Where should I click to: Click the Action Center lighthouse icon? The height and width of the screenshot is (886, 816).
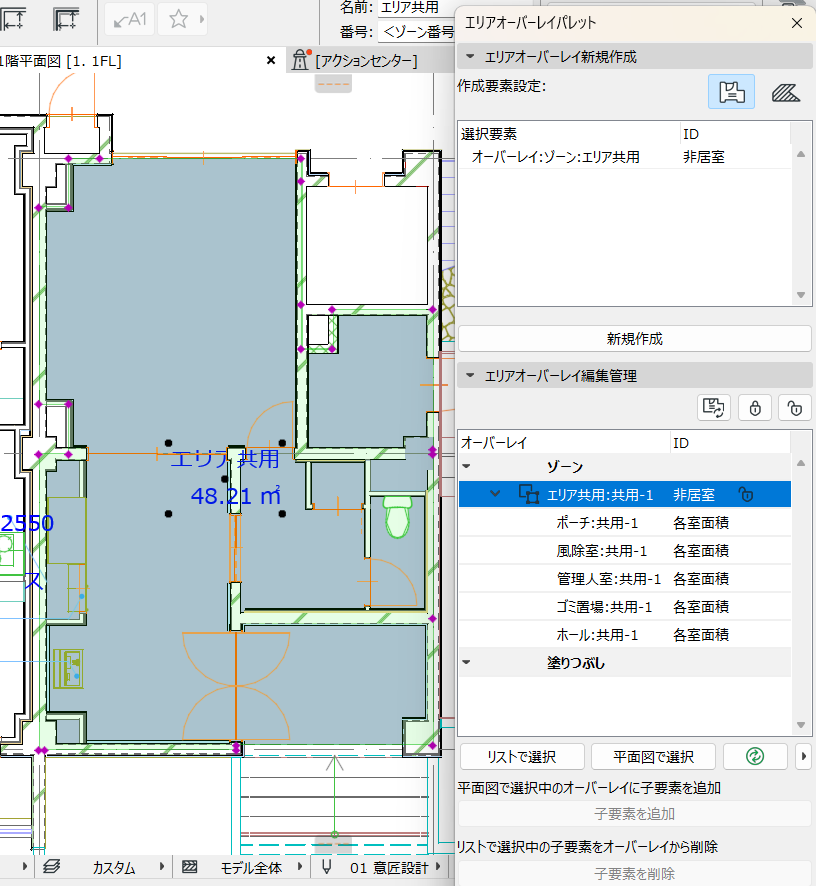[300, 60]
